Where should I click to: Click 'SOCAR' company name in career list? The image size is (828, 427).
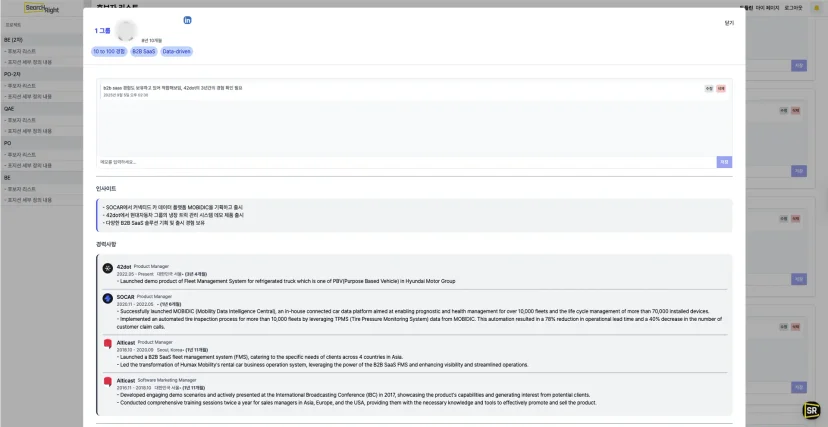click(x=125, y=297)
